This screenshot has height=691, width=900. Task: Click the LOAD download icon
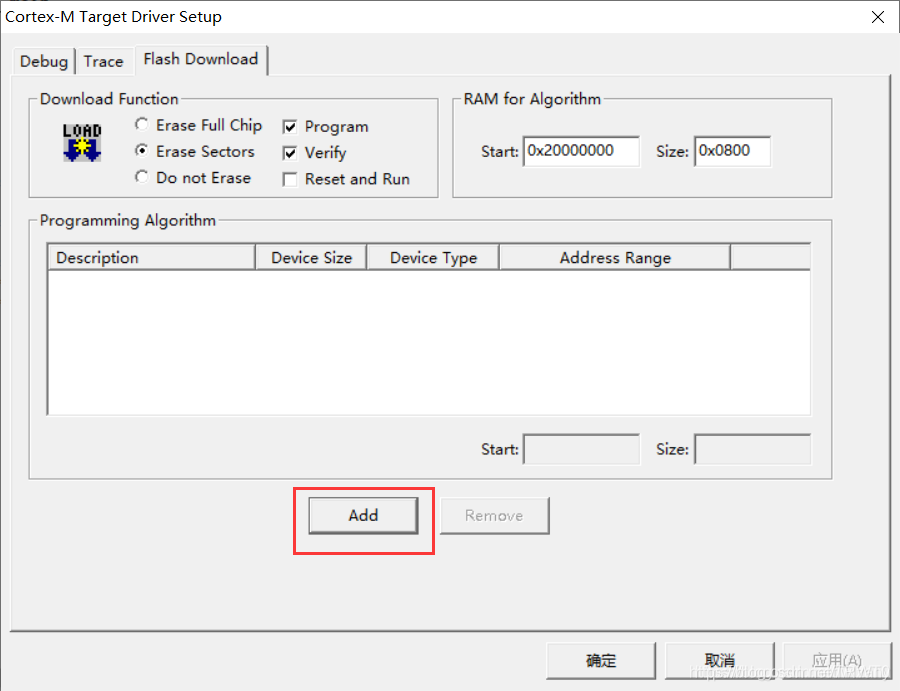click(82, 142)
